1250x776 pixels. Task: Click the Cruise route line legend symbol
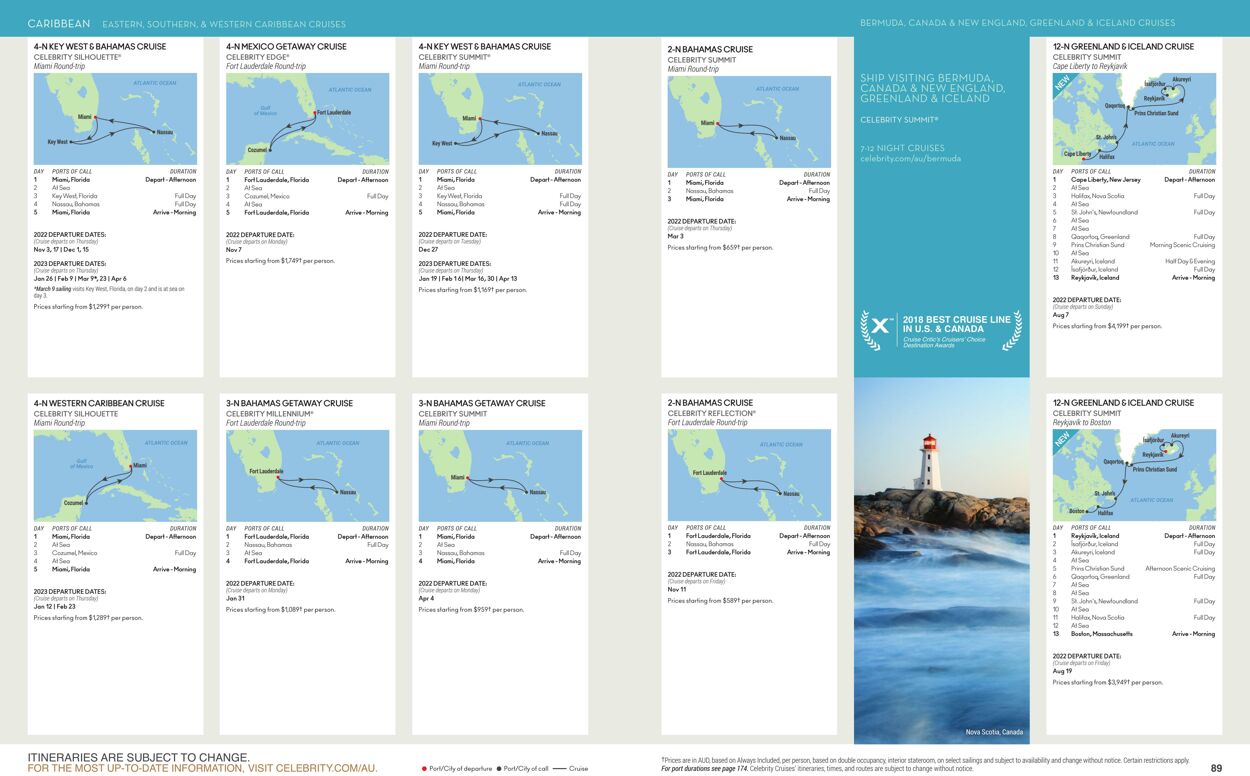pos(560,768)
